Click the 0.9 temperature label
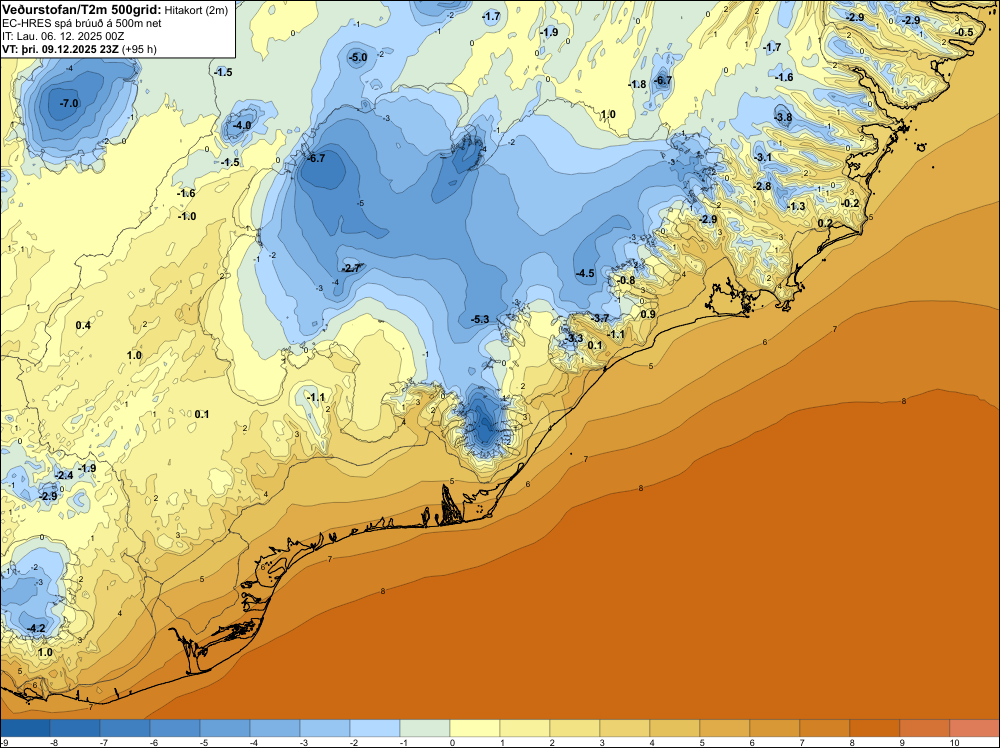Screen dimensions: 1000x748 point(648,314)
